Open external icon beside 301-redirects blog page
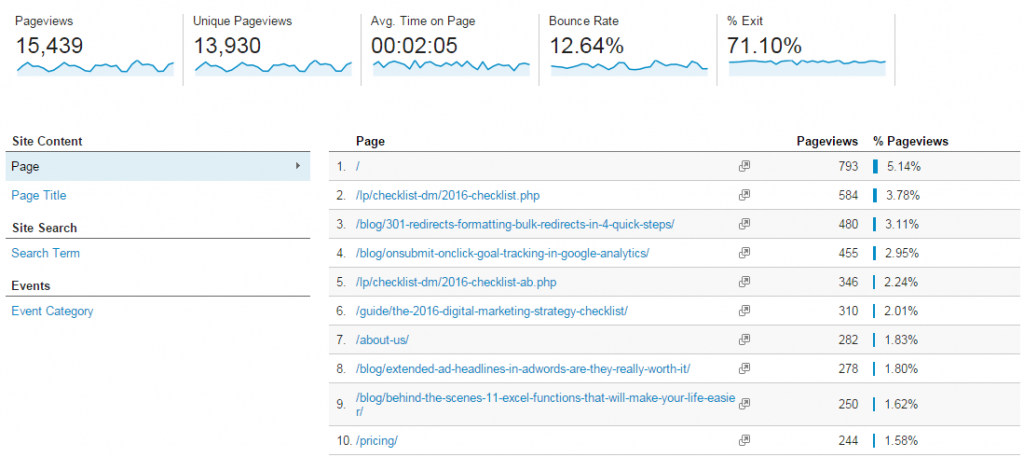Viewport: 1024px width, 457px height. pyautogui.click(x=744, y=224)
